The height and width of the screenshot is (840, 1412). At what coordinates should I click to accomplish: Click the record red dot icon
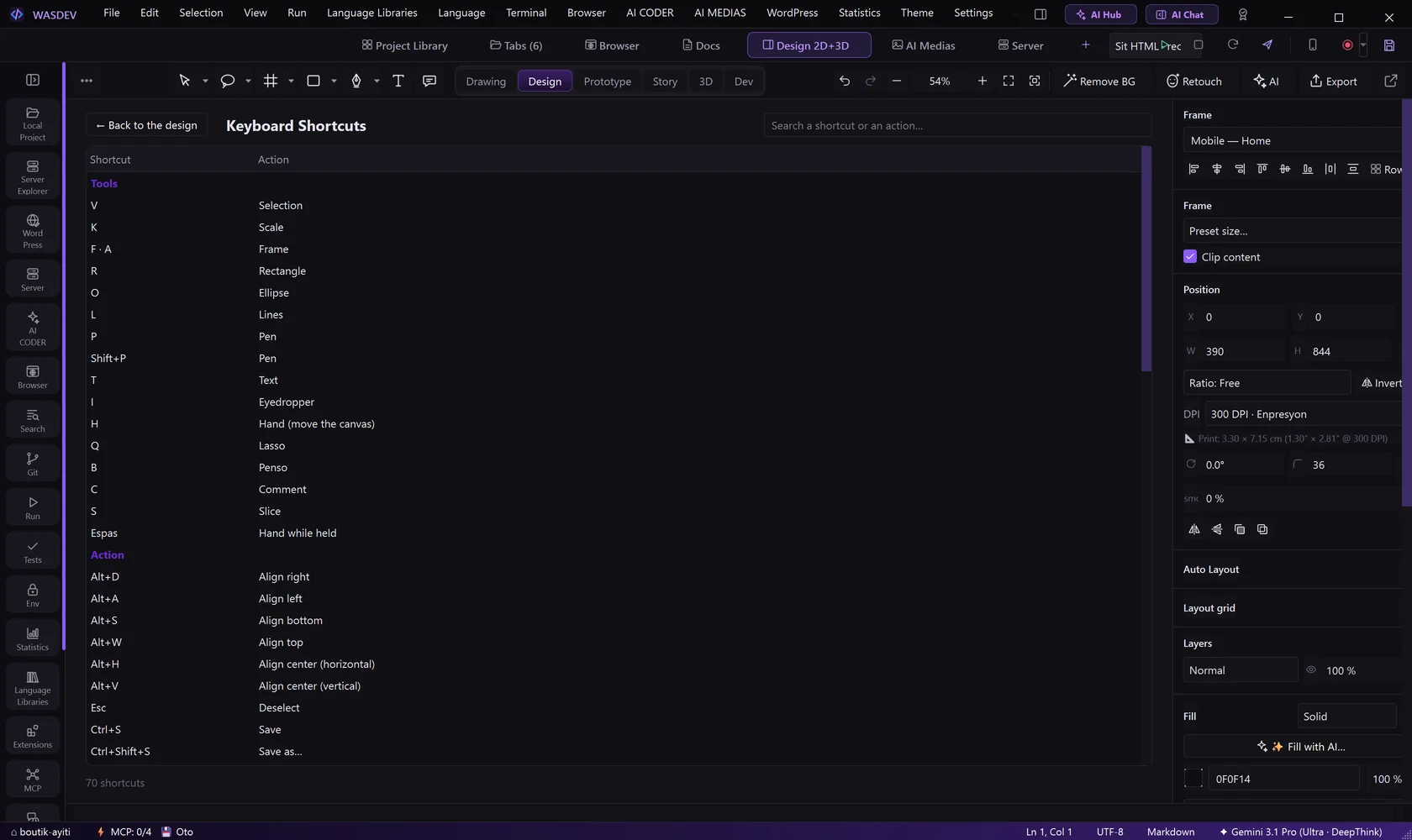(x=1347, y=45)
